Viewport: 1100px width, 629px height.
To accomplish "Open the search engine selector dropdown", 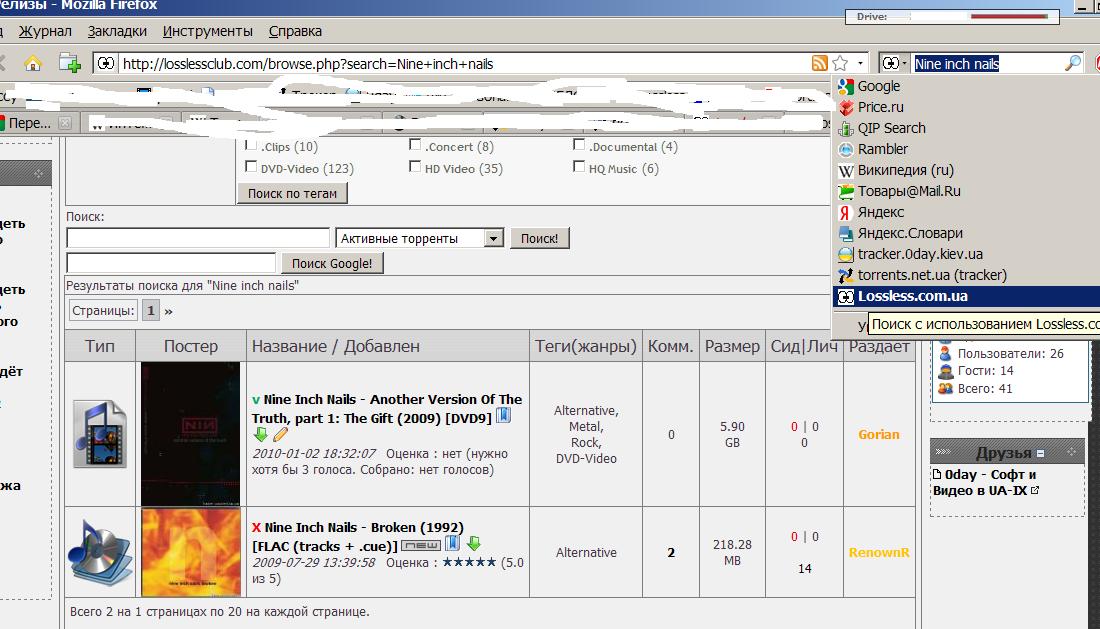I will [894, 63].
